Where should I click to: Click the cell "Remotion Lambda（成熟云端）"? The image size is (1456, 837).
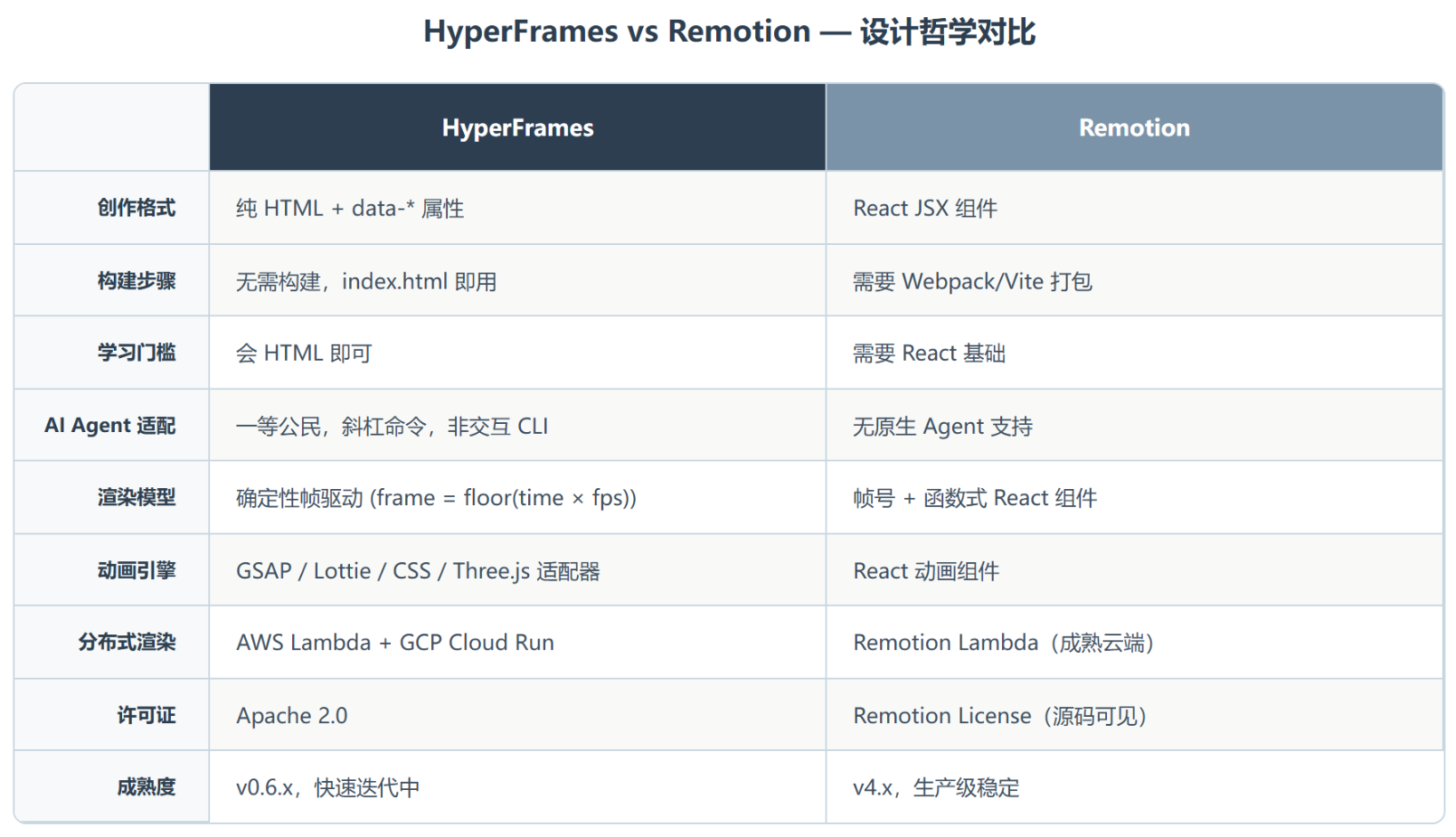1134,642
